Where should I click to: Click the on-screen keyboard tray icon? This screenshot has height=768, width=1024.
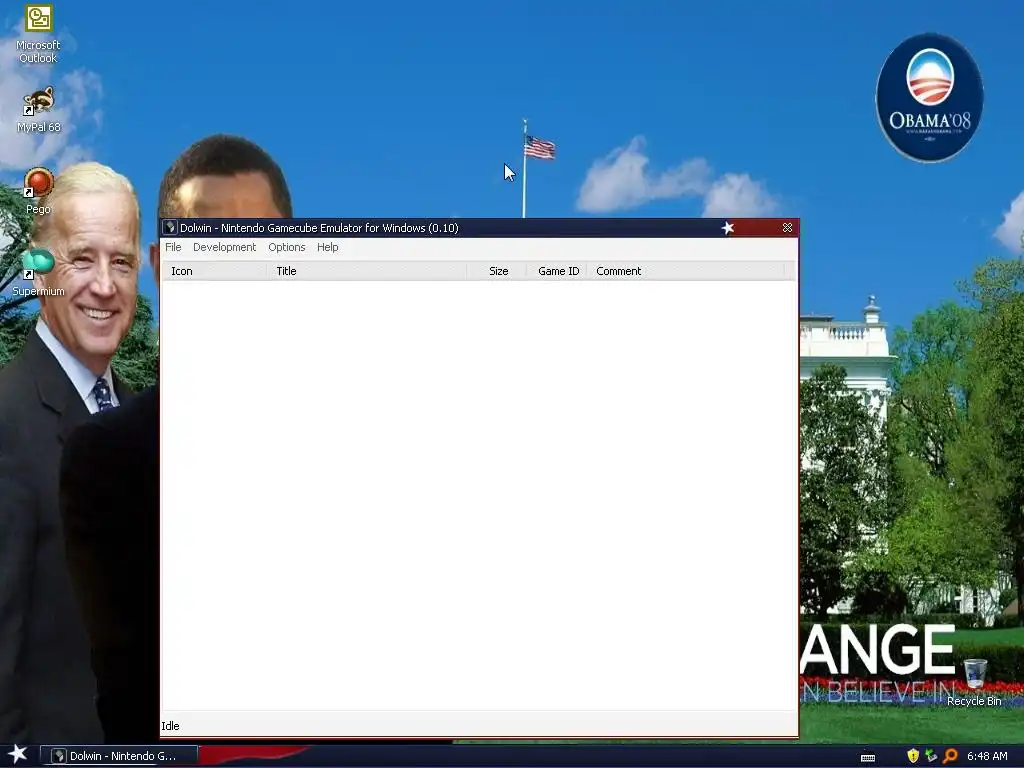(868, 757)
